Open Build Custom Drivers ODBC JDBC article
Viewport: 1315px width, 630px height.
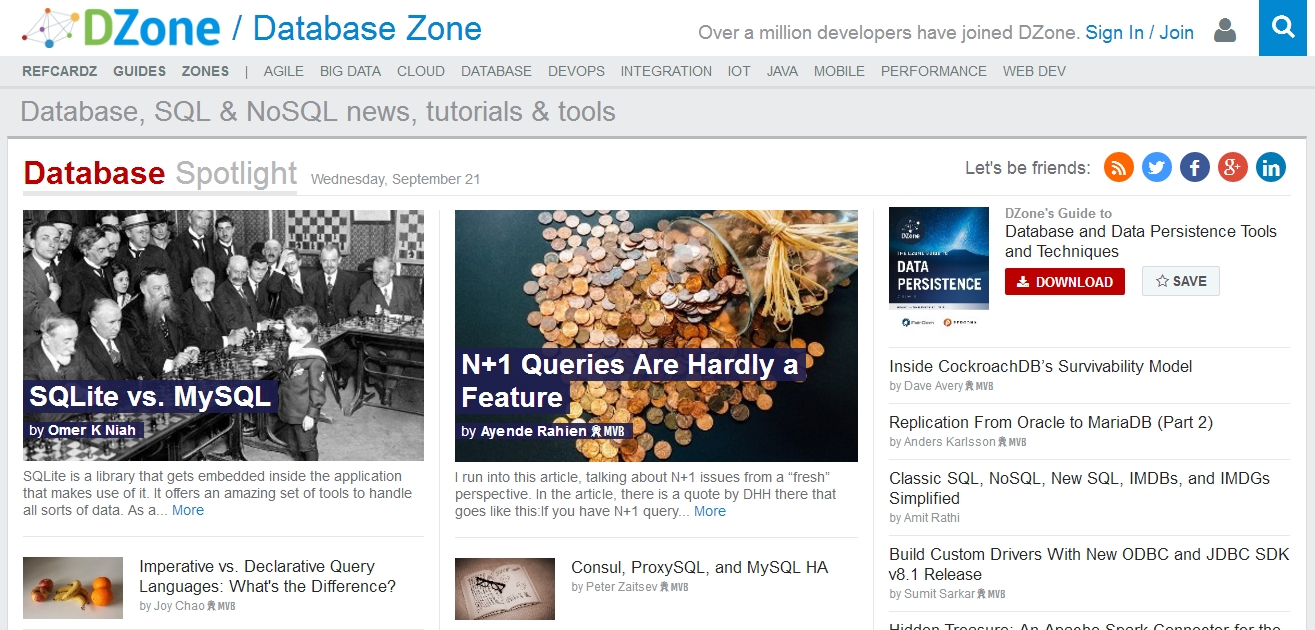[1089, 564]
